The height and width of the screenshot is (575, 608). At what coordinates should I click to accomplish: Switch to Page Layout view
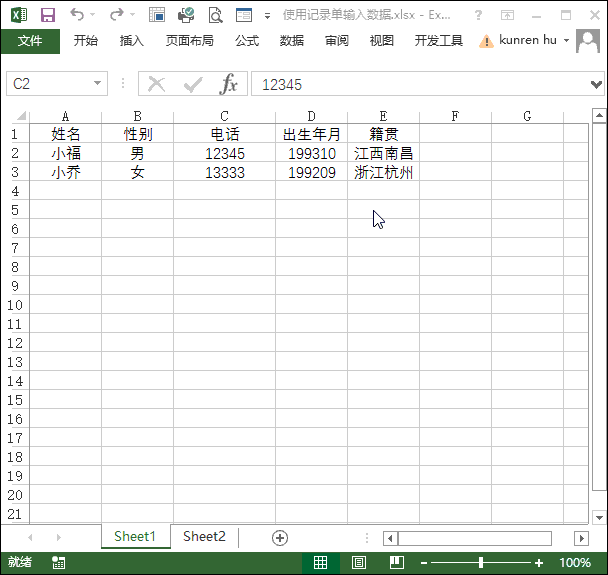pos(358,563)
